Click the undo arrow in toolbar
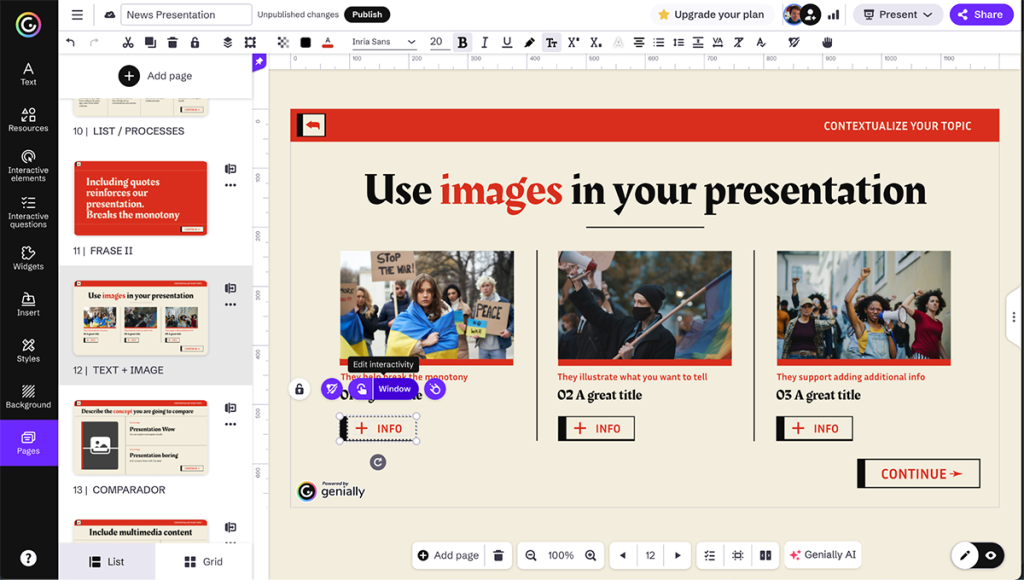The width and height of the screenshot is (1024, 580). (70, 42)
